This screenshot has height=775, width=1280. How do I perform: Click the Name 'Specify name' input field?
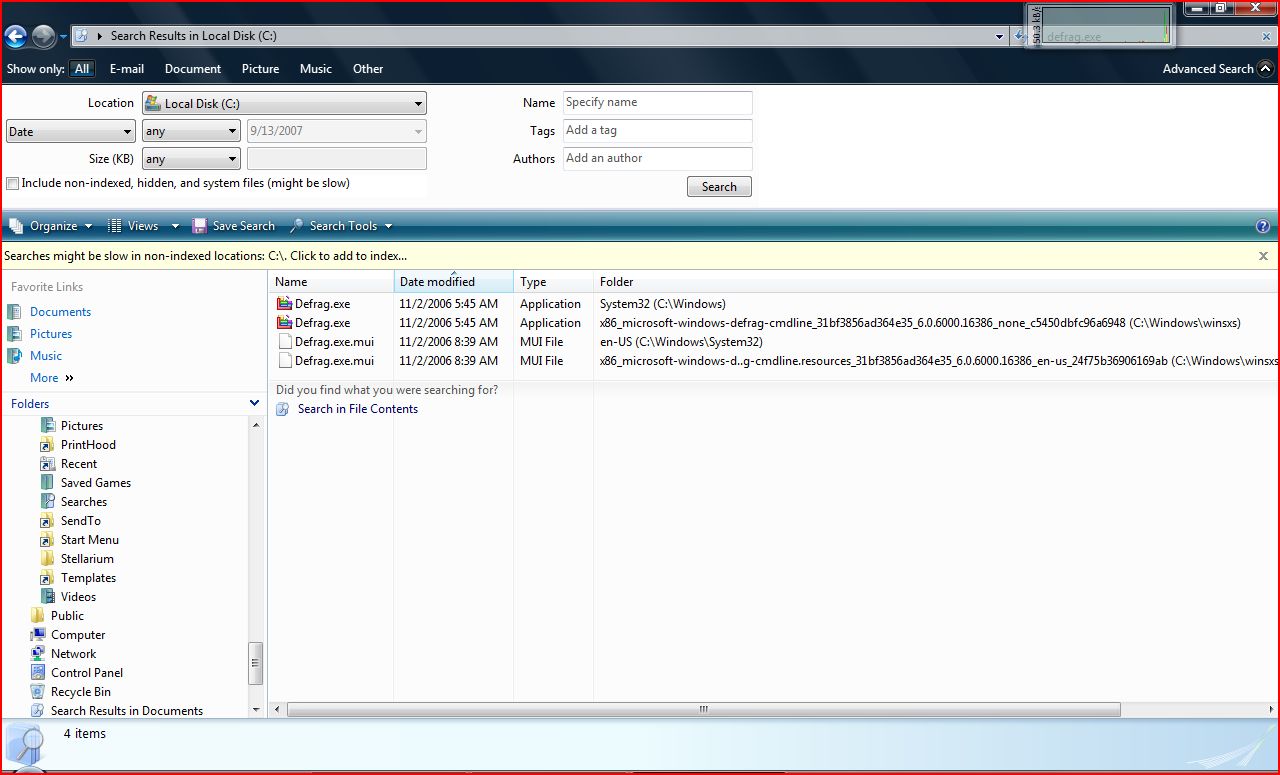coord(657,103)
